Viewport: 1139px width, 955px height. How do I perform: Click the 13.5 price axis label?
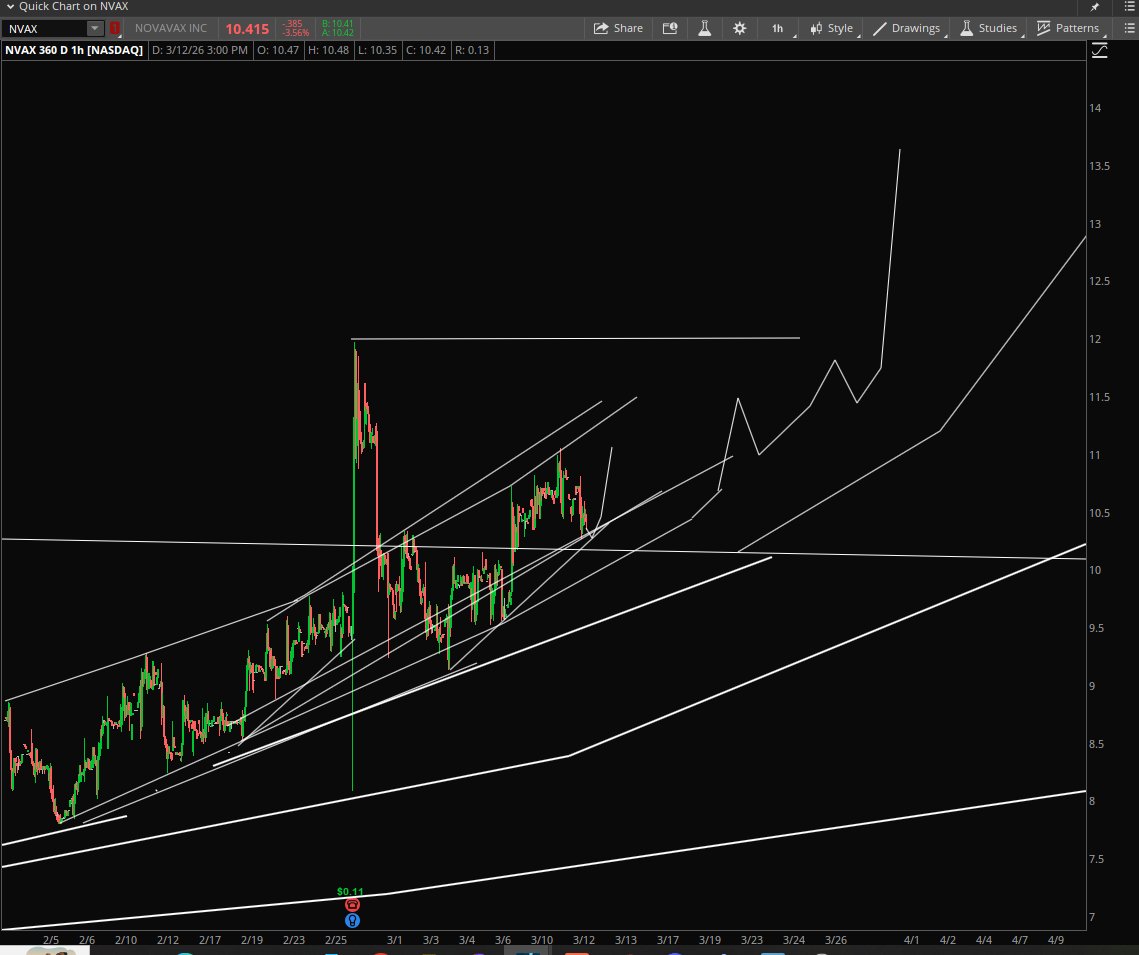[x=1099, y=166]
